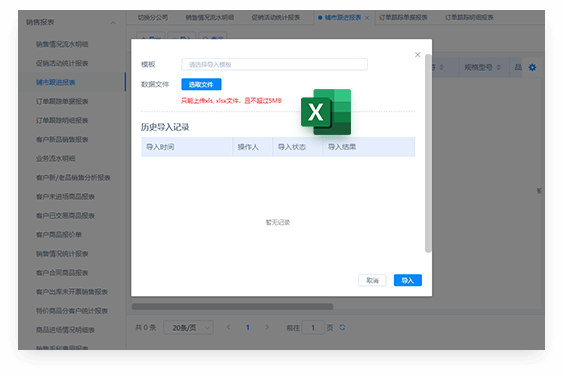
Task: Switch to the 促销活动统计报表 tab
Action: click(275, 17)
